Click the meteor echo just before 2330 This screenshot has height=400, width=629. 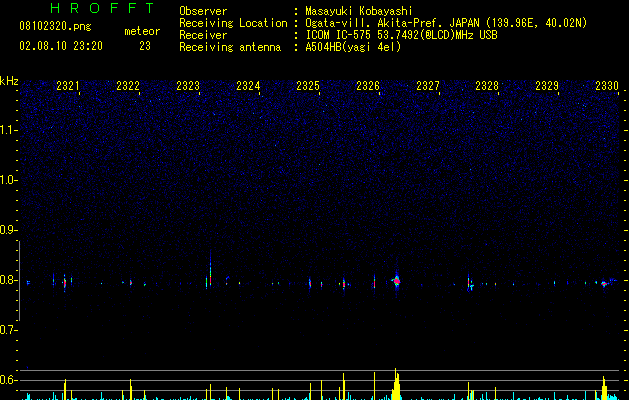[x=604, y=284]
